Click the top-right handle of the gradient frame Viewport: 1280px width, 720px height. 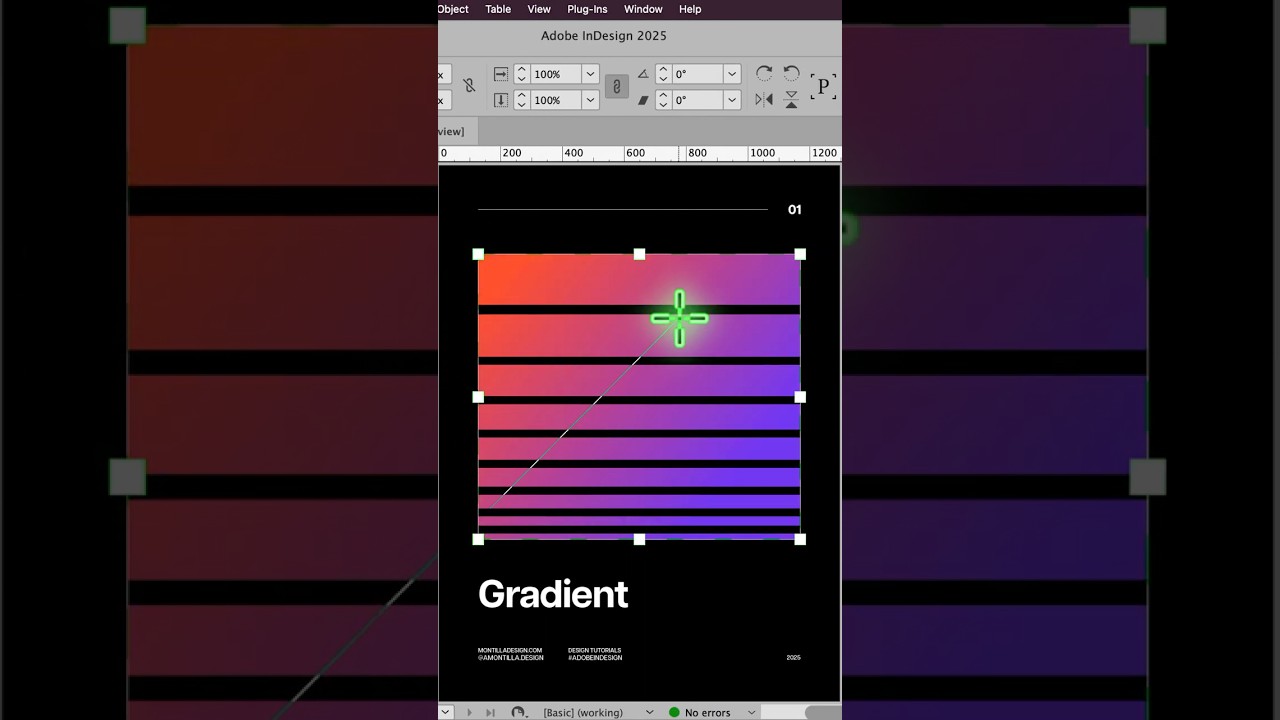coord(800,254)
